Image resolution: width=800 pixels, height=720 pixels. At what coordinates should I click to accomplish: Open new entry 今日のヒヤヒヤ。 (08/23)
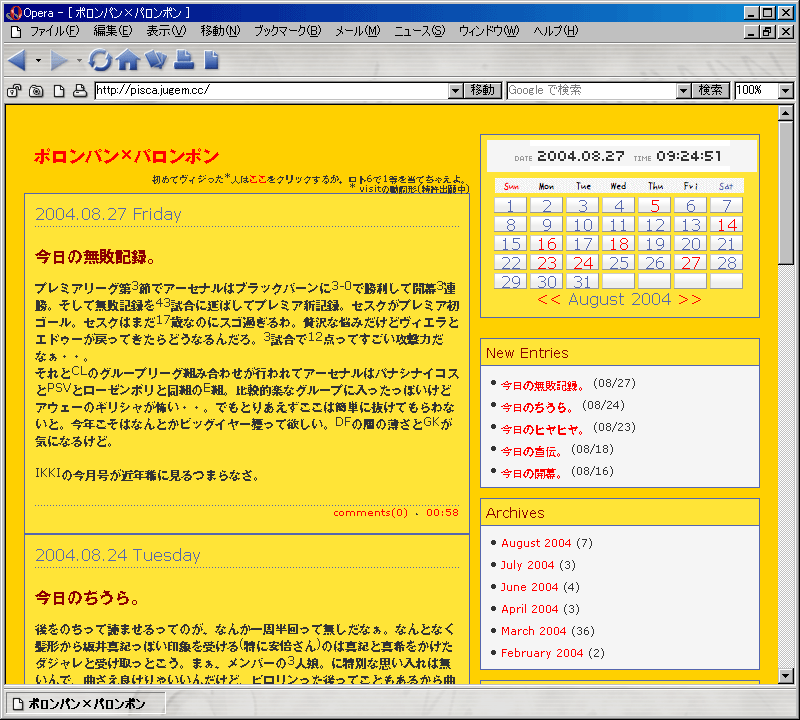(x=542, y=429)
